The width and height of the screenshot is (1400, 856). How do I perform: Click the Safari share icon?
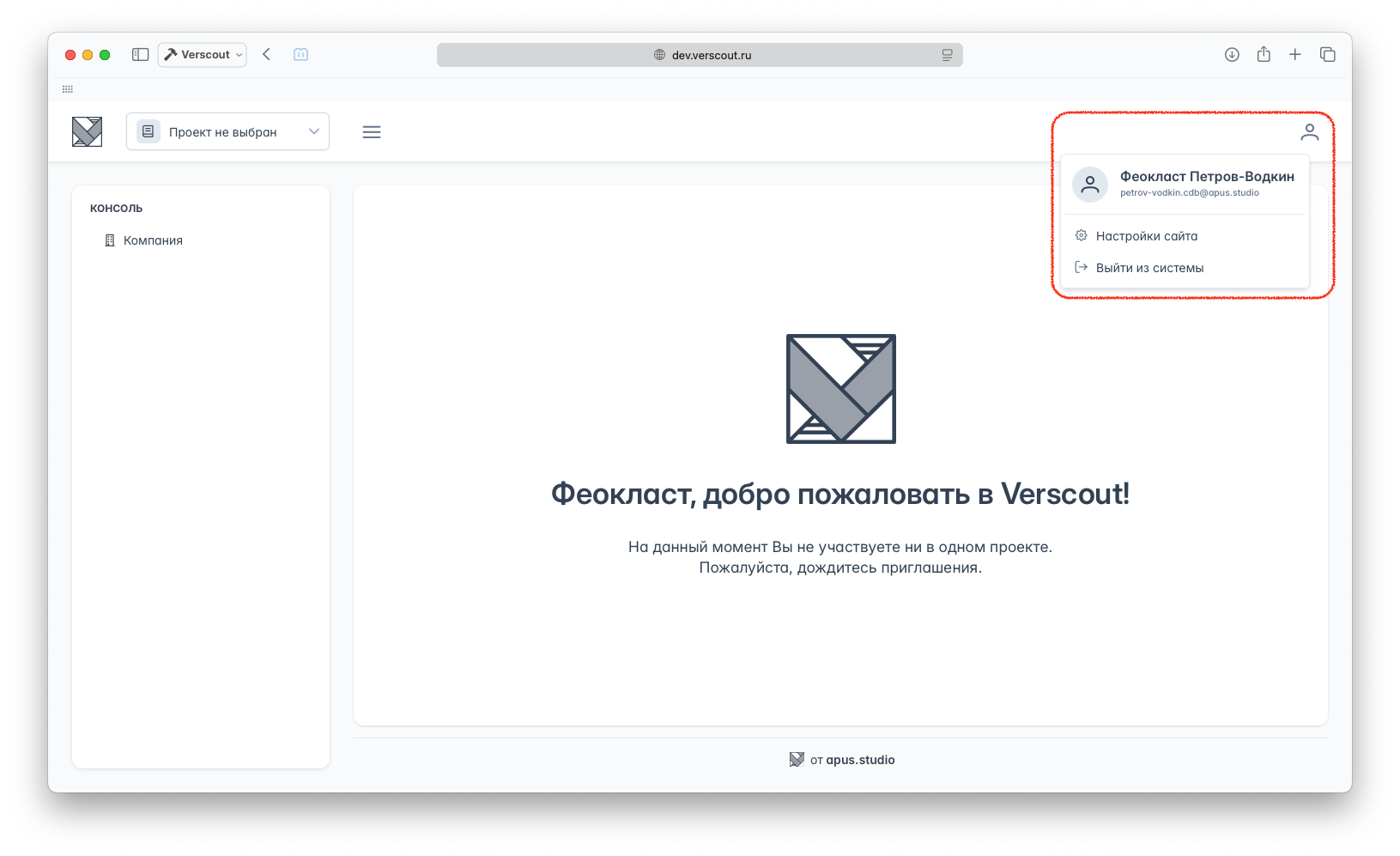coord(1264,54)
